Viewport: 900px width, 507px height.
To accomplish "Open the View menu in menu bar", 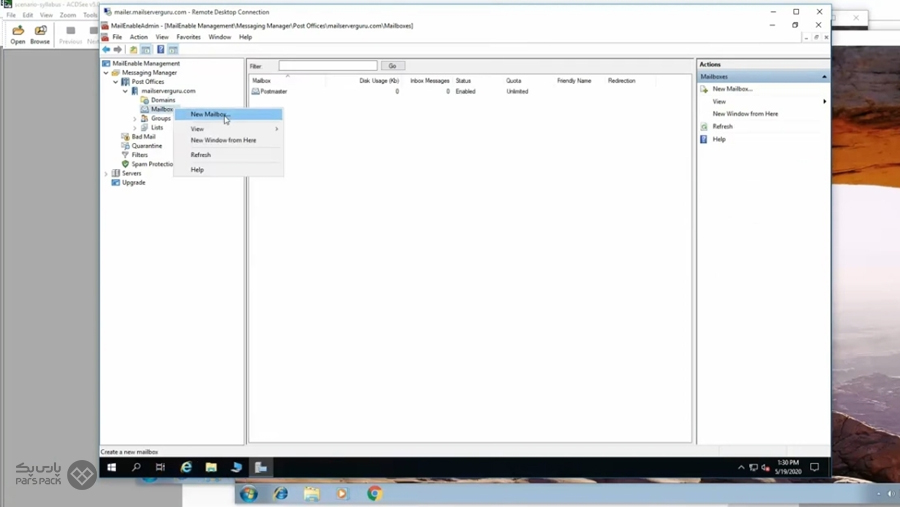I will click(162, 37).
